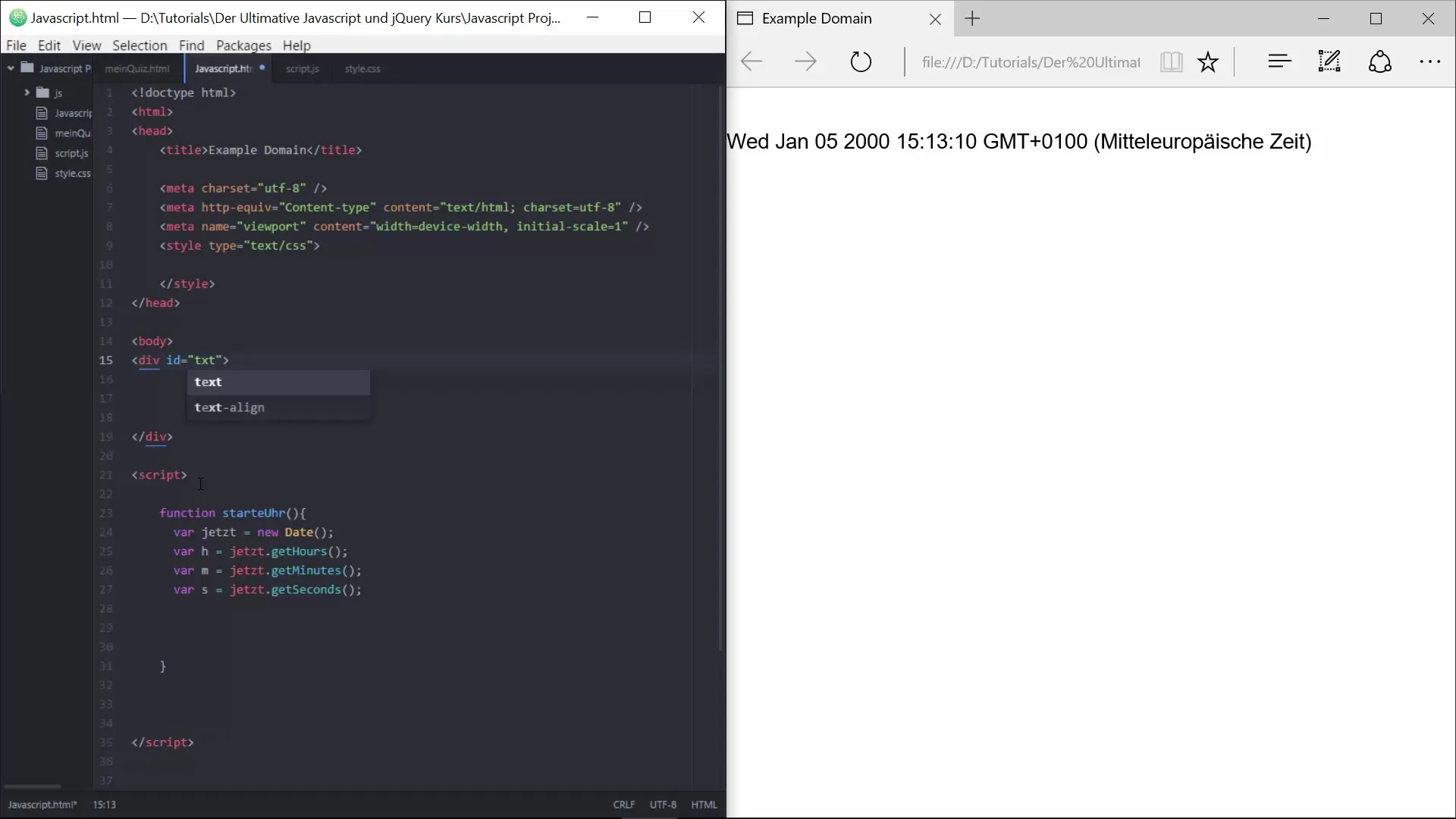
Task: Click line number 23 in gutter
Action: pos(106,513)
